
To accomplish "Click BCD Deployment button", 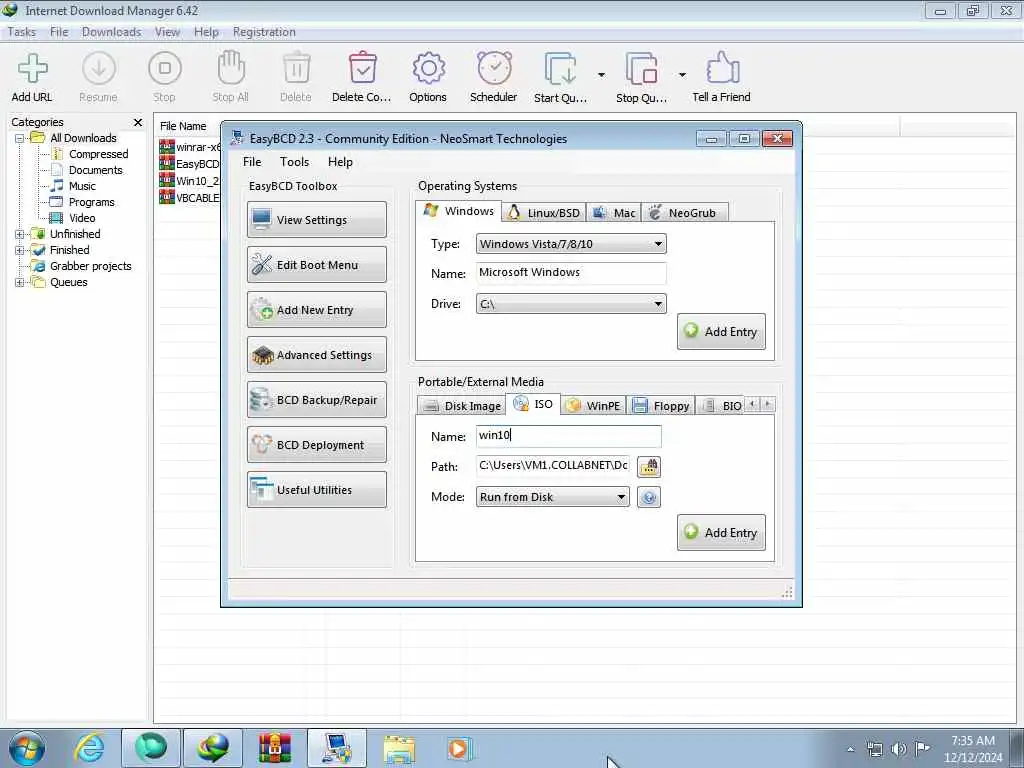I will click(317, 445).
